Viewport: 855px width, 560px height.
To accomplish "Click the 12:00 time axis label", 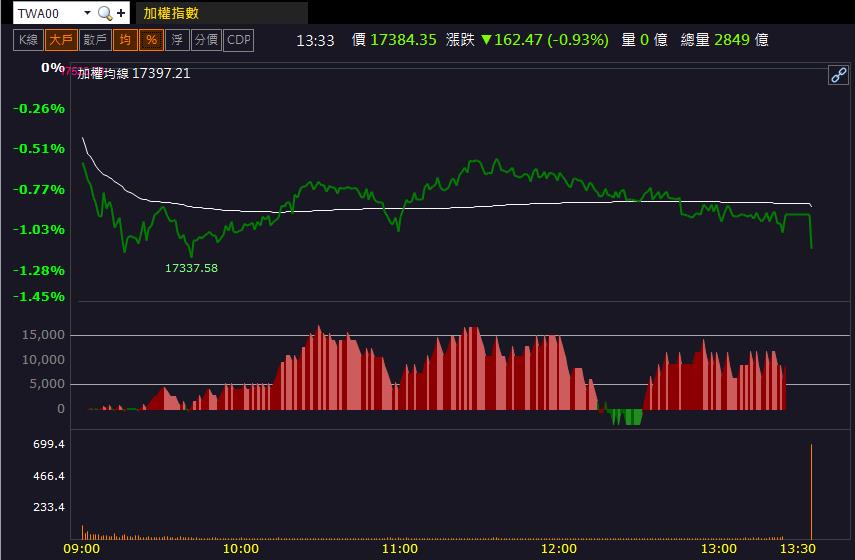I will [559, 549].
